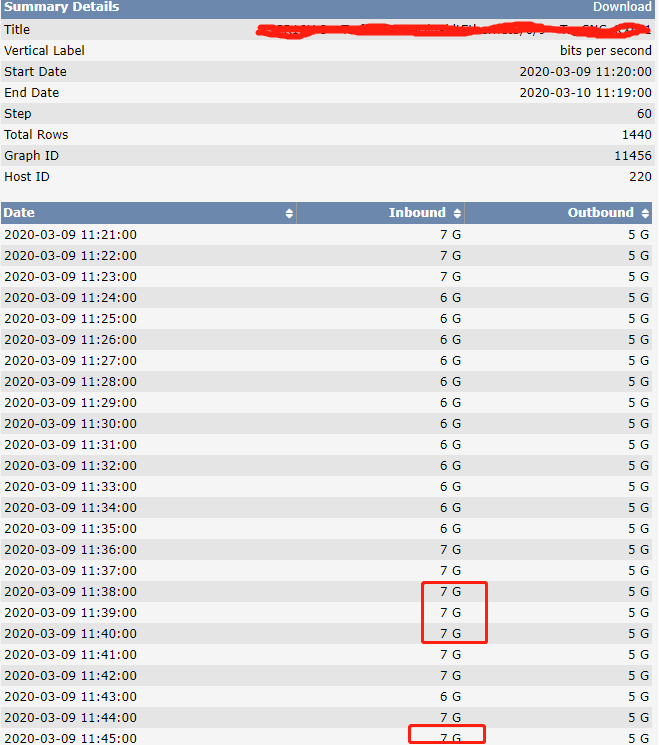Select date cell 2020-03-09 11:24:00
Screen dimensions: 659x745
point(70,298)
